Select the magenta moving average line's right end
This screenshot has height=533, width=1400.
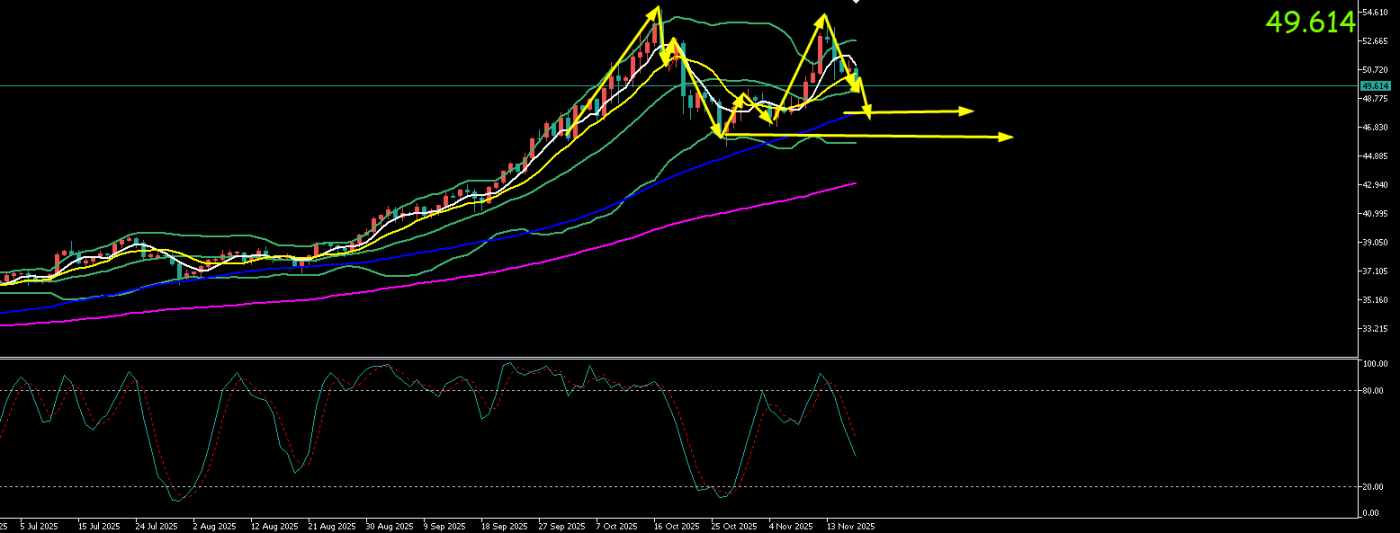855,183
